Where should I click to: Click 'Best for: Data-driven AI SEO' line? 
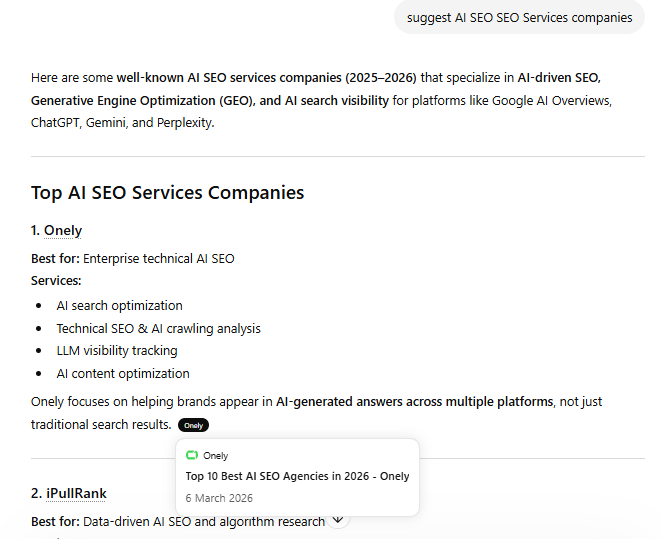(x=178, y=521)
